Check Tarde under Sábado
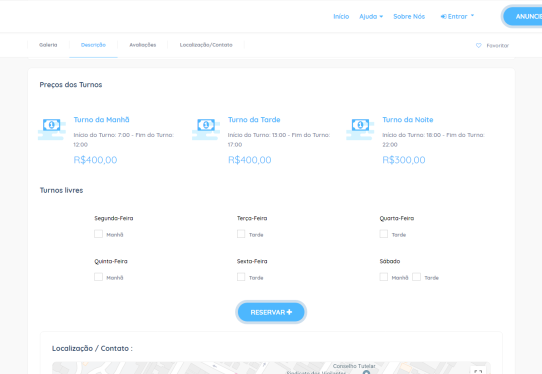Image resolution: width=542 pixels, height=374 pixels. tap(417, 277)
